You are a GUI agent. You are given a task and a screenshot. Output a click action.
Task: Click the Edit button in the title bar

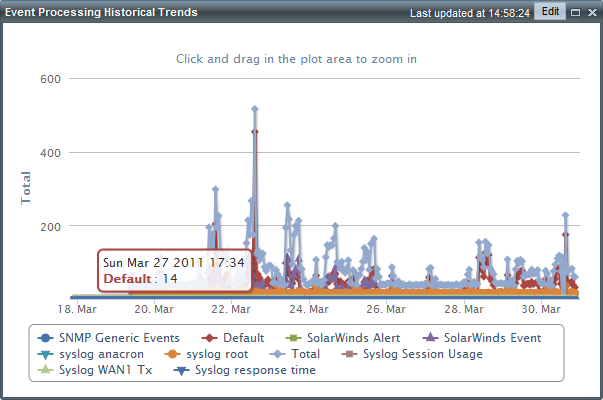[x=550, y=12]
